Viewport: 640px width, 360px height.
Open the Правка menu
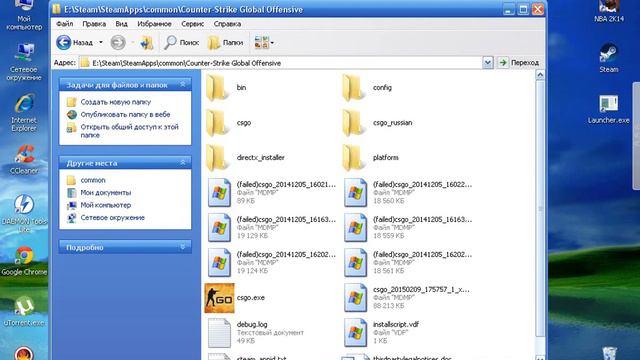pyautogui.click(x=94, y=24)
